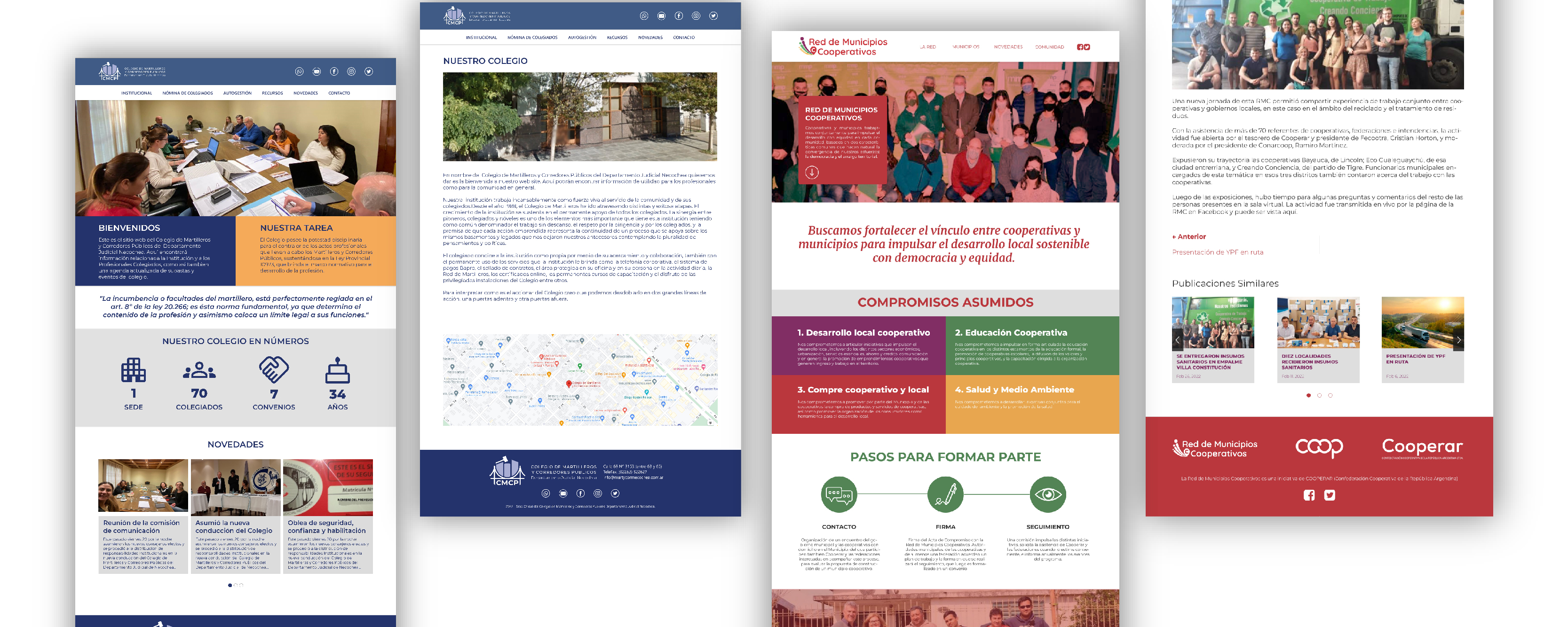This screenshot has height=627, width=1568.
Task: Click the Anterior link above Publicaciones Similares
Action: [x=1189, y=236]
